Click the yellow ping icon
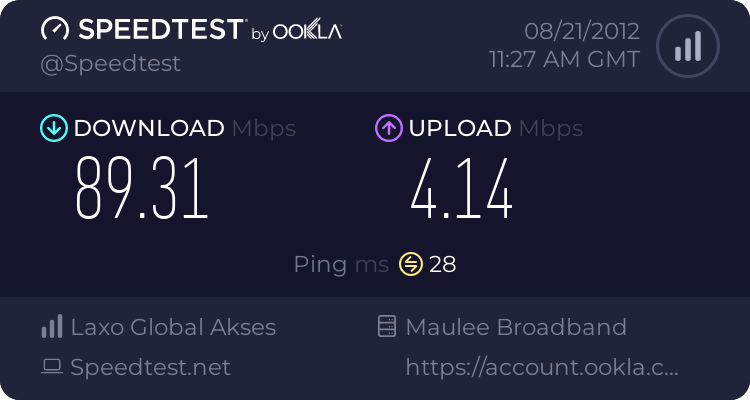 click(411, 264)
